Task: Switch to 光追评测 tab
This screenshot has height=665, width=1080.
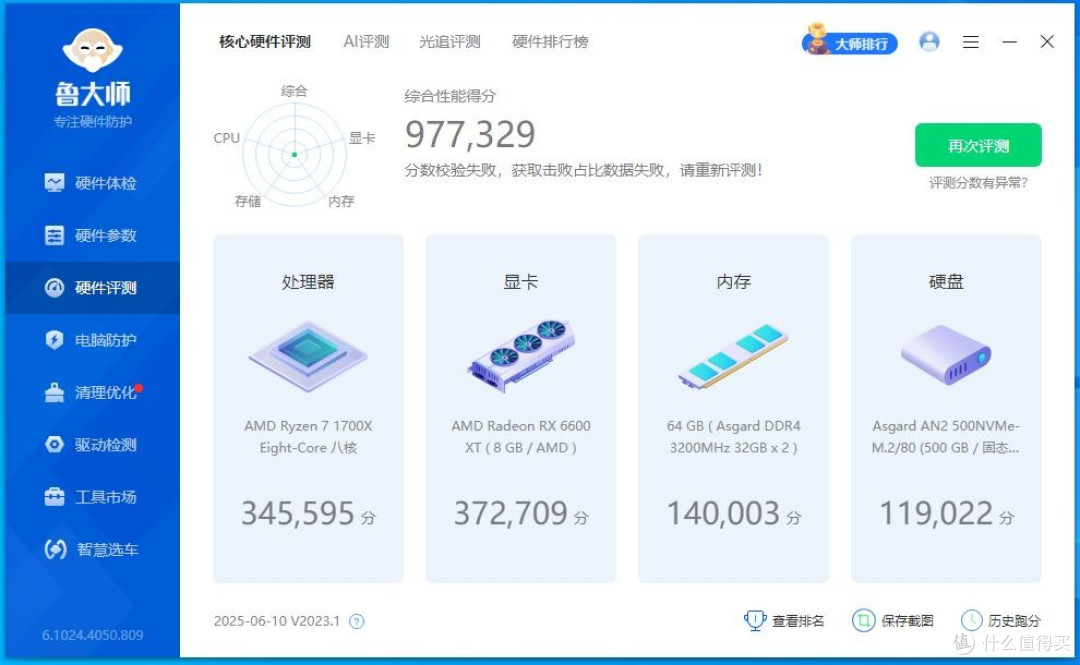Action: 450,42
